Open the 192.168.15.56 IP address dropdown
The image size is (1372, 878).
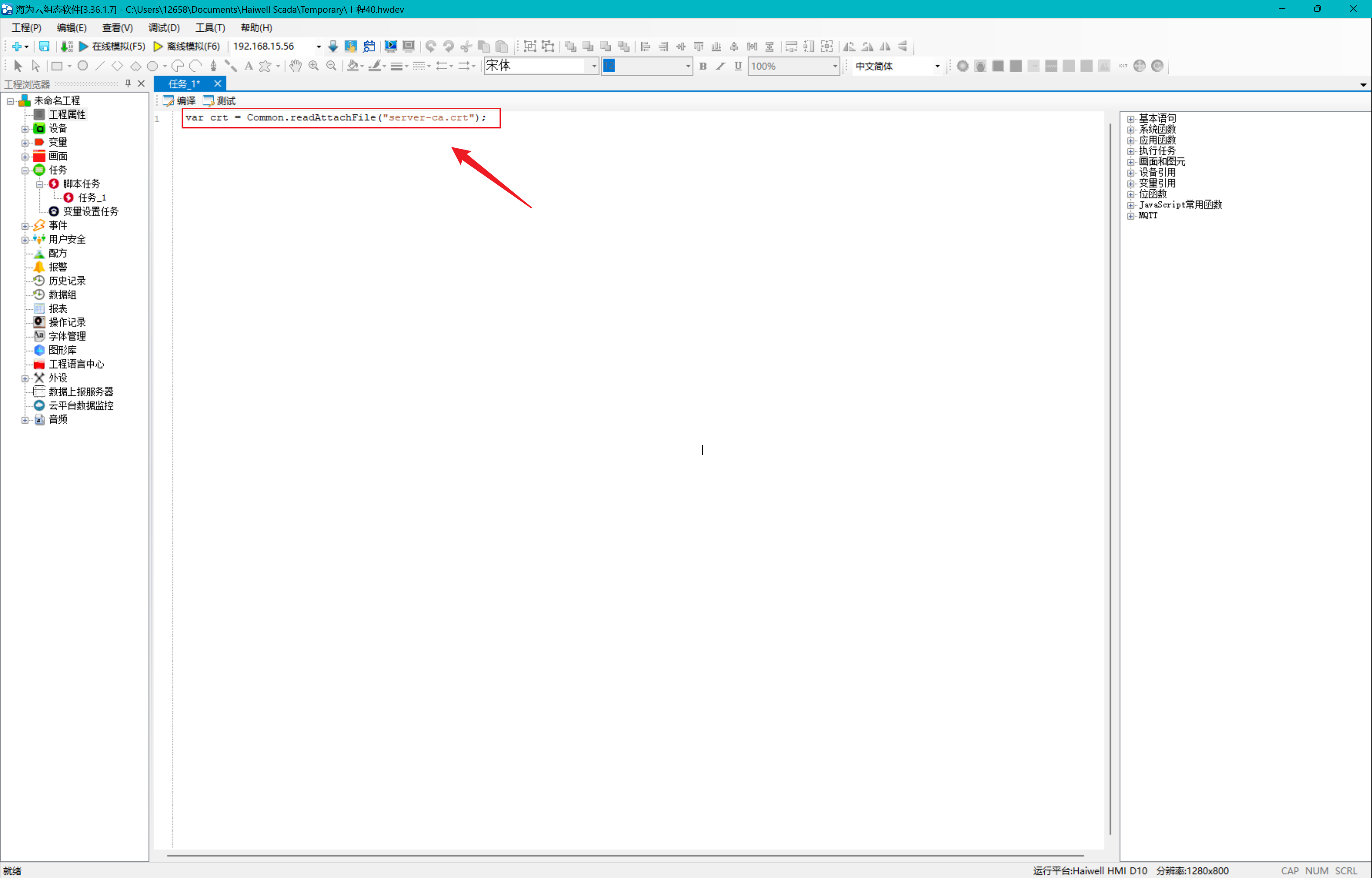click(x=318, y=47)
